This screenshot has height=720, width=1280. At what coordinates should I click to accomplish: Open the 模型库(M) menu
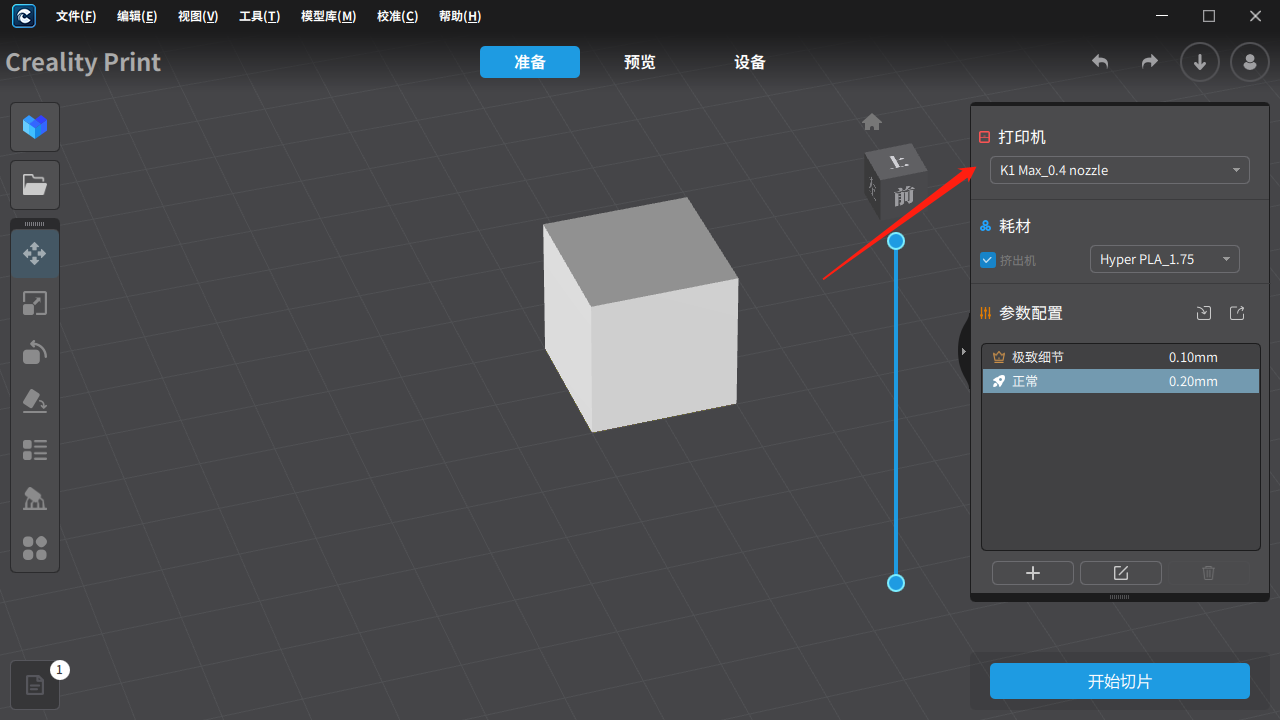328,17
